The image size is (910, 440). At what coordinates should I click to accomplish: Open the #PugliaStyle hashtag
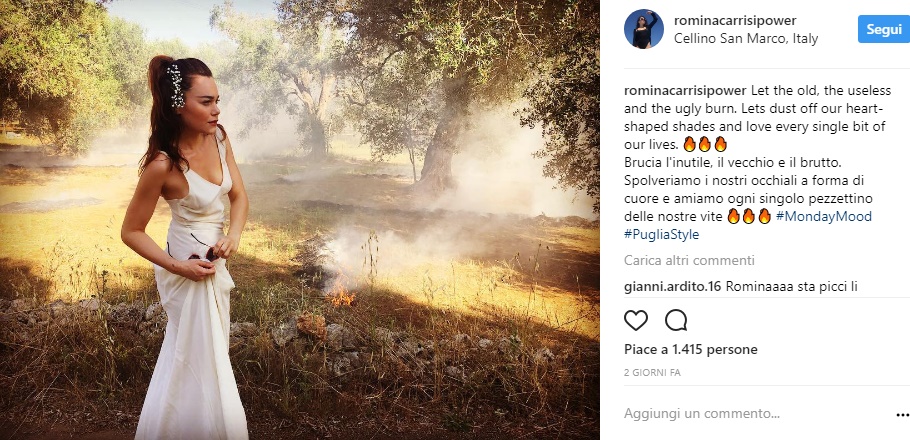point(662,235)
